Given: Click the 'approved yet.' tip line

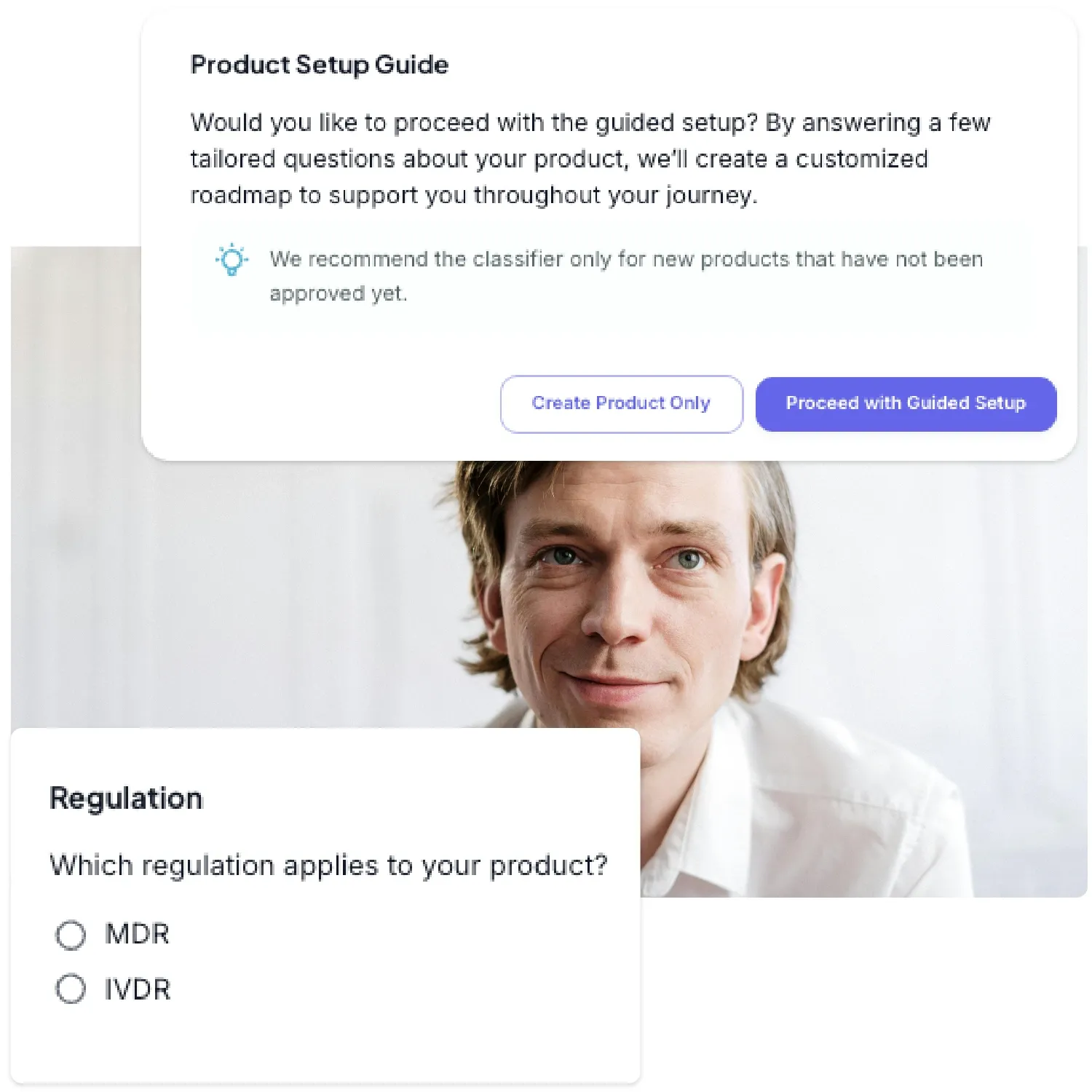Looking at the screenshot, I should pos(338,293).
